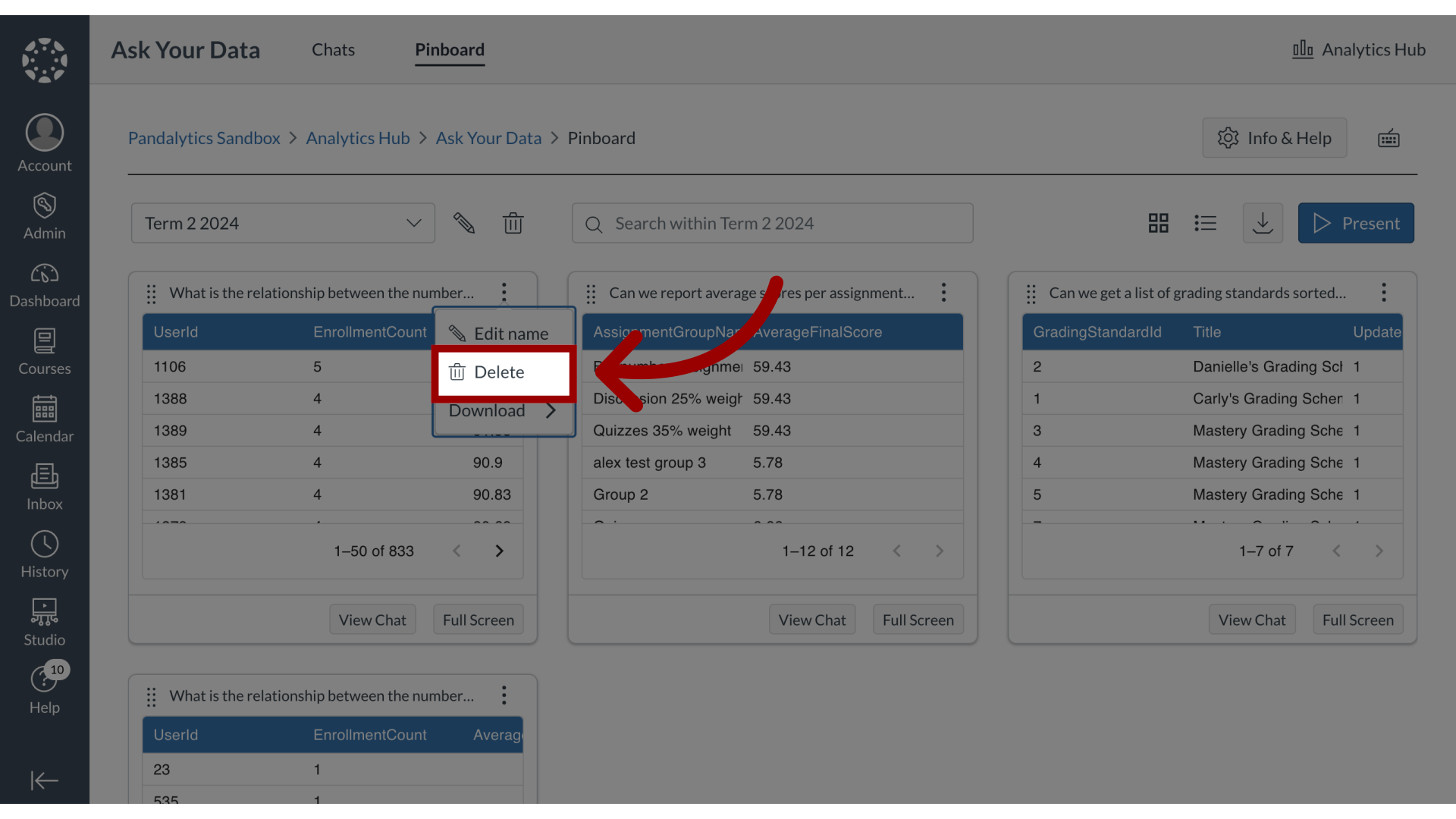Click View Chat for average scores card

(812, 620)
